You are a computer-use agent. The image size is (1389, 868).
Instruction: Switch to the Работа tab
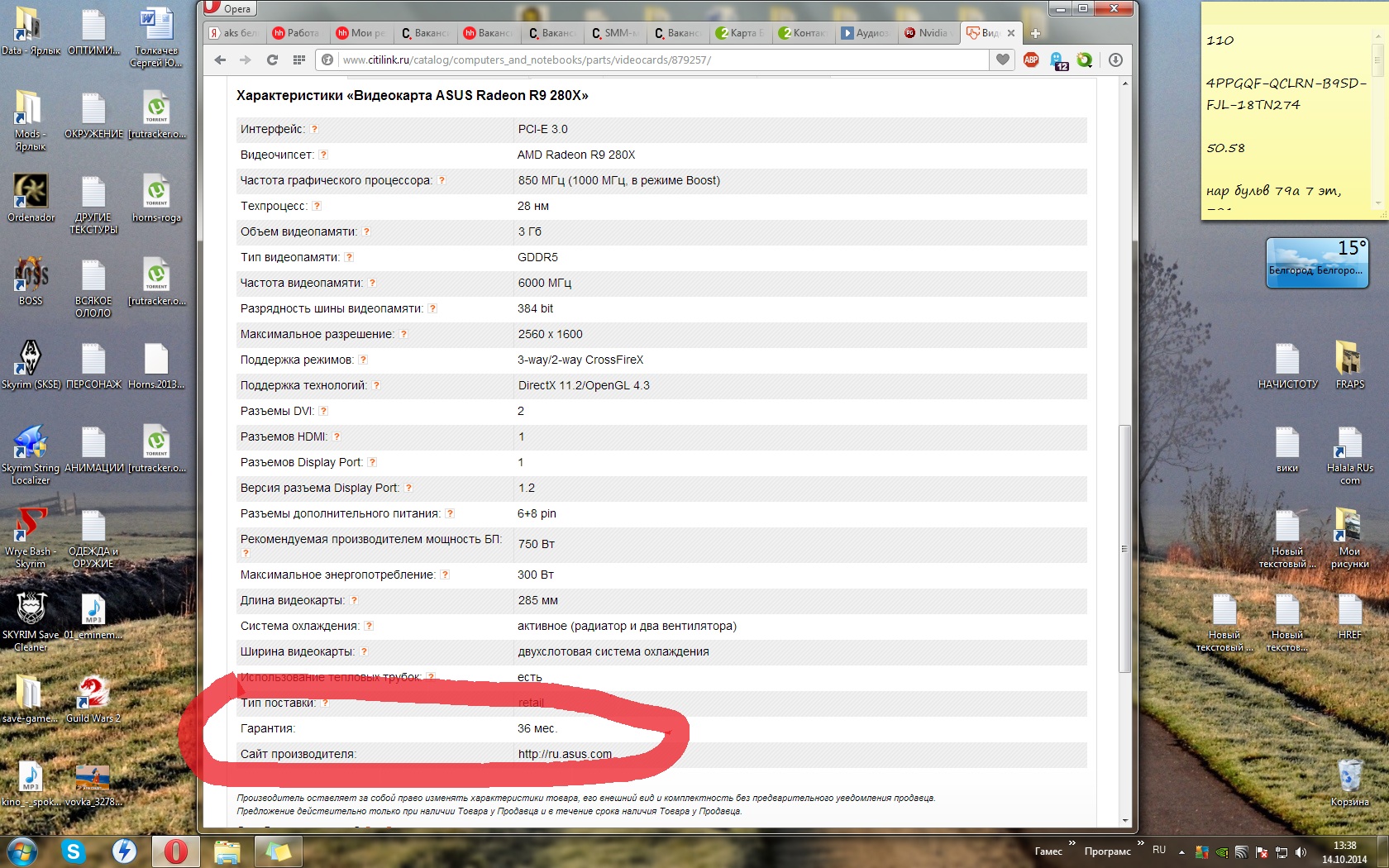click(x=297, y=33)
